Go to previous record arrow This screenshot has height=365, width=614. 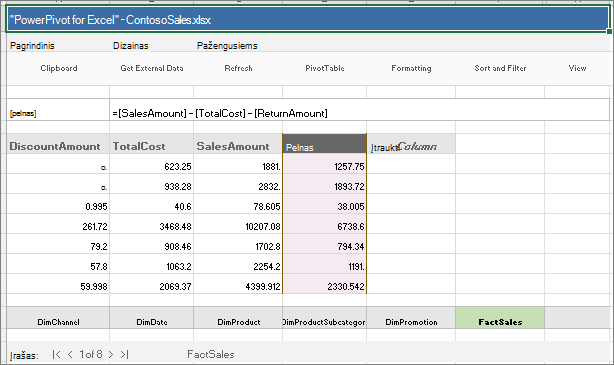pyautogui.click(x=70, y=354)
